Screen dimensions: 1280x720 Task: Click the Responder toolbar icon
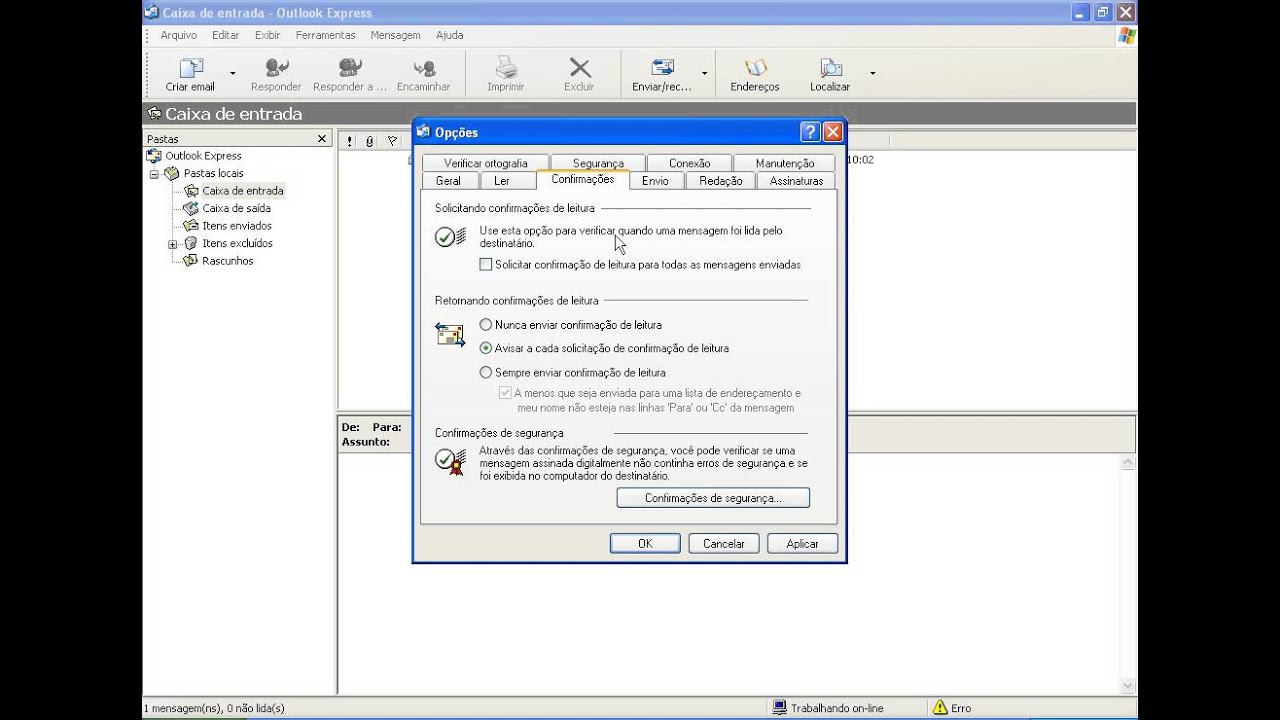276,68
